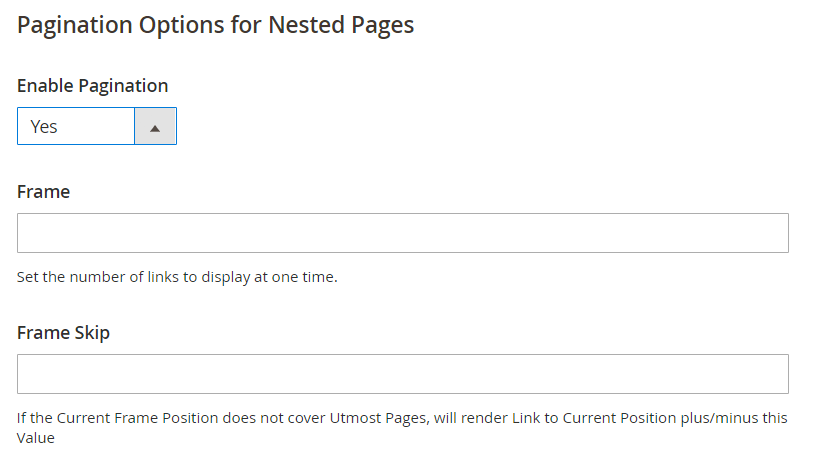This screenshot has height=468, width=823.
Task: Click the word Pagination in the section heading
Action: [74, 25]
